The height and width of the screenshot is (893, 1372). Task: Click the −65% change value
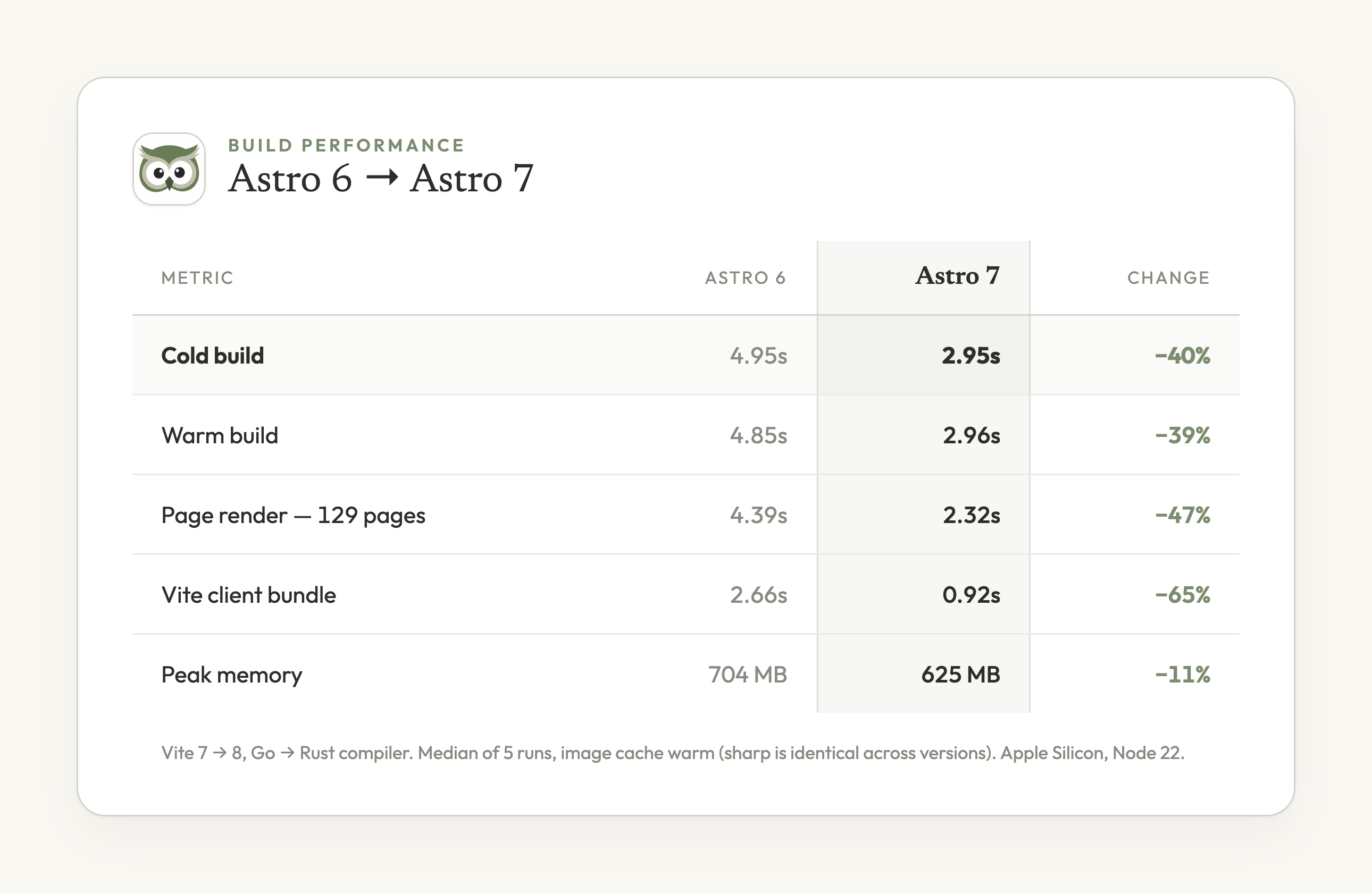(x=1183, y=595)
